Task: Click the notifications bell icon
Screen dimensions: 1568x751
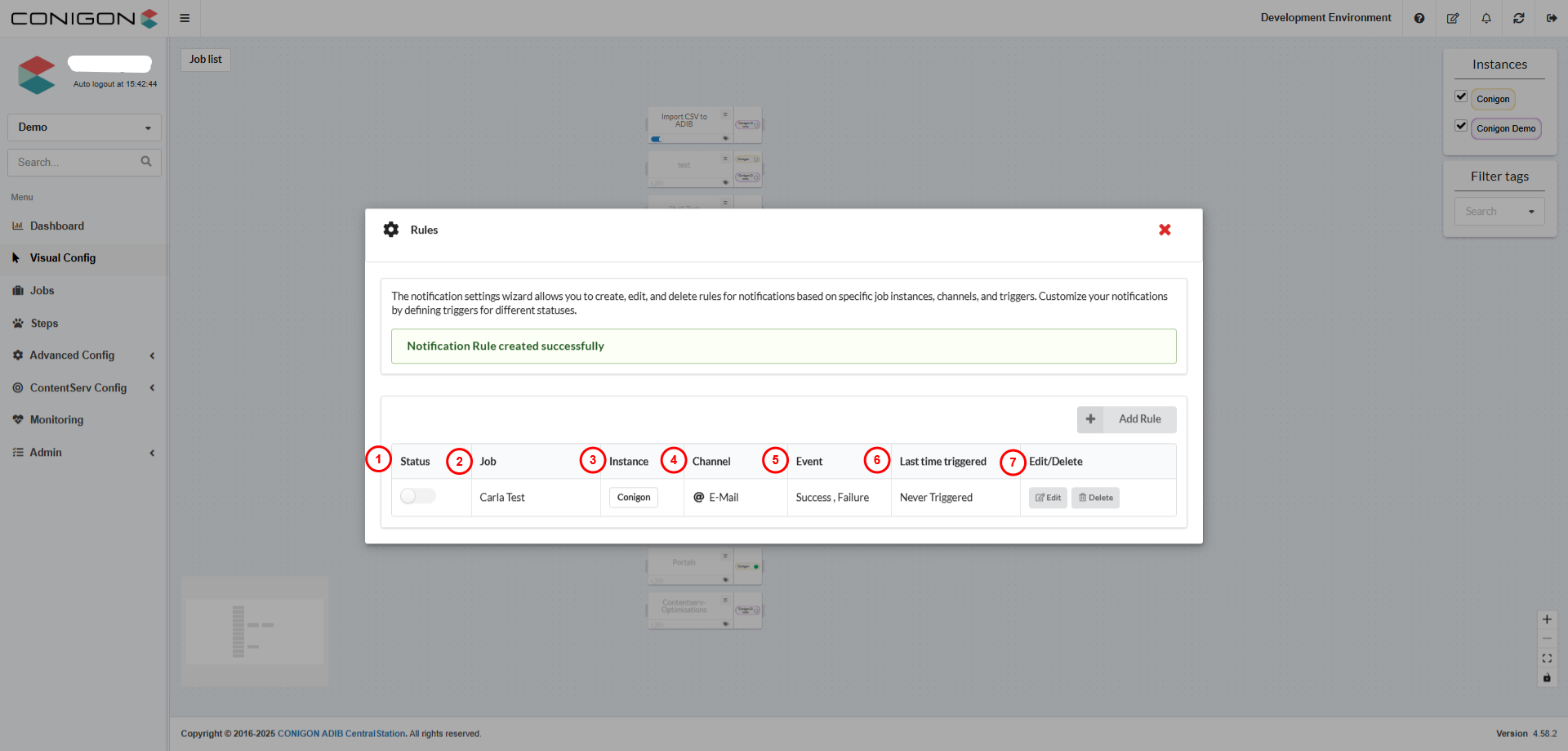Action: 1486,18
